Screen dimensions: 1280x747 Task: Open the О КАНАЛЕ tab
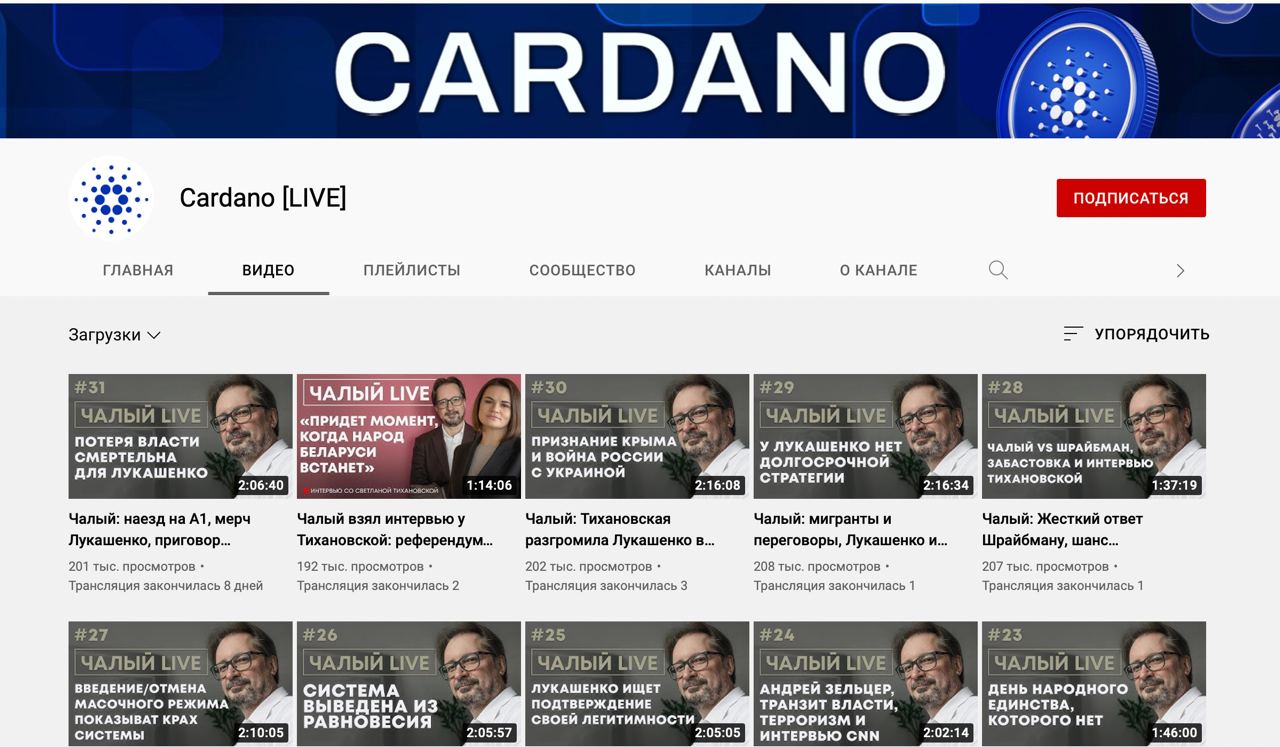(878, 270)
